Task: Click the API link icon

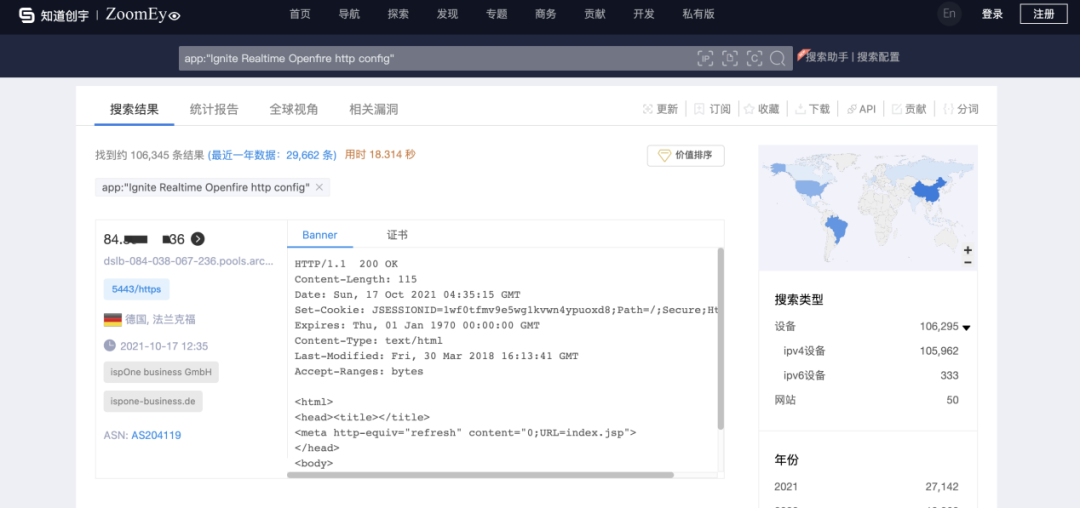Action: coord(851,109)
